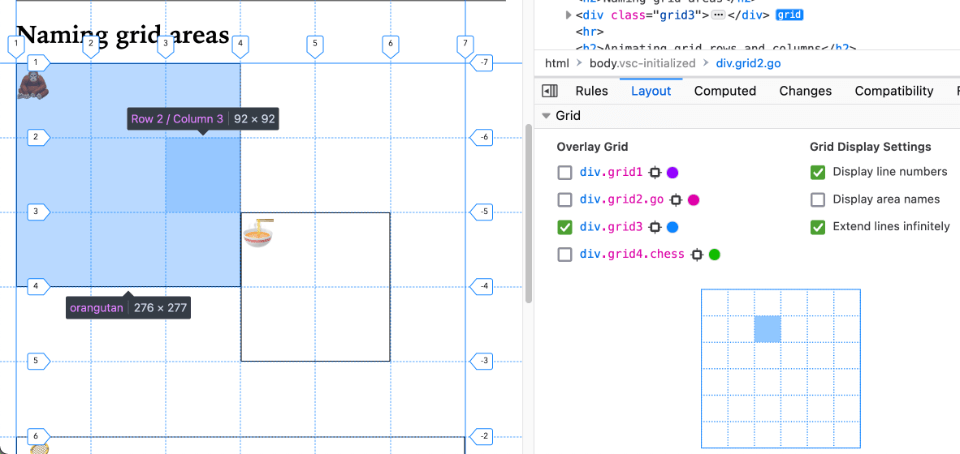Click the grid badge next to div grid3
The width and height of the screenshot is (960, 454).
(x=789, y=15)
